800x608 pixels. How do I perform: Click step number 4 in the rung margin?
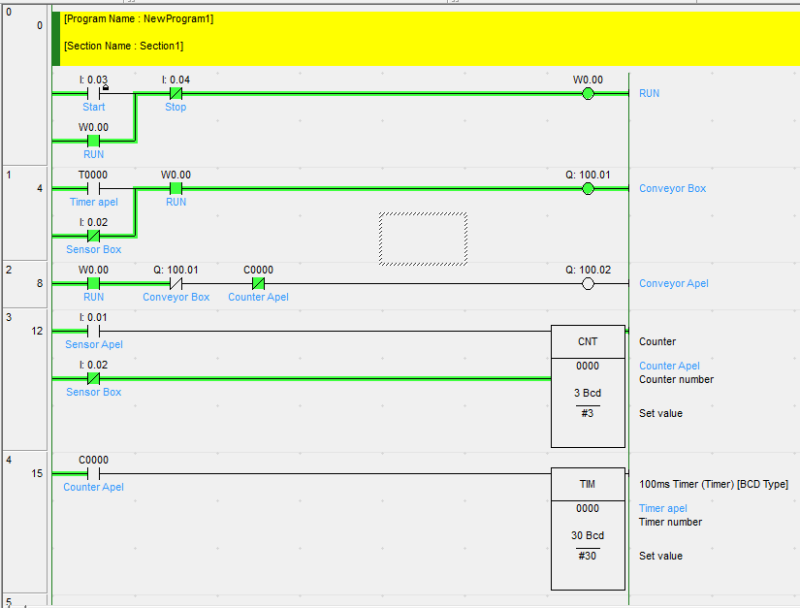tap(40, 188)
